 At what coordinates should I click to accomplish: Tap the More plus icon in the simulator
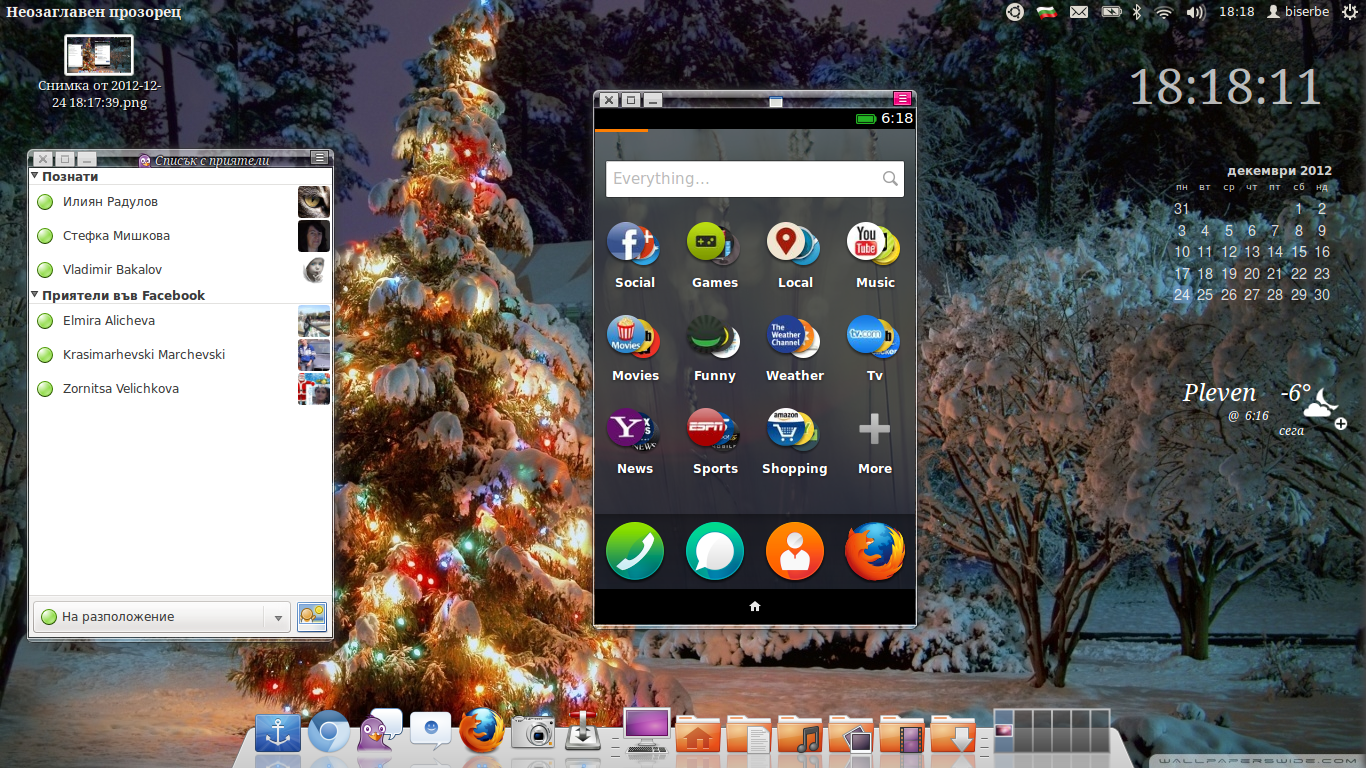coord(874,430)
